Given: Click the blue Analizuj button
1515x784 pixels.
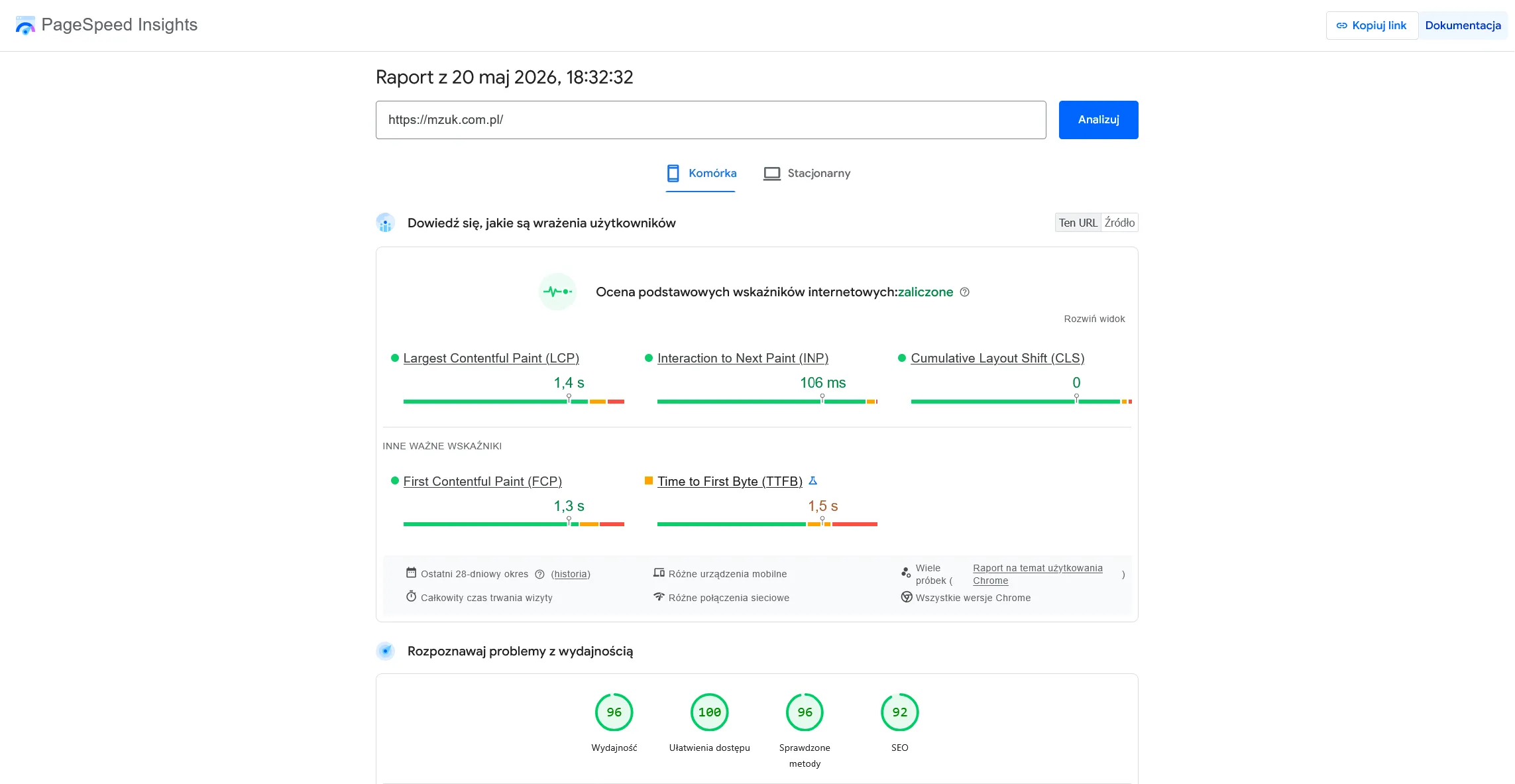Looking at the screenshot, I should click(x=1098, y=120).
